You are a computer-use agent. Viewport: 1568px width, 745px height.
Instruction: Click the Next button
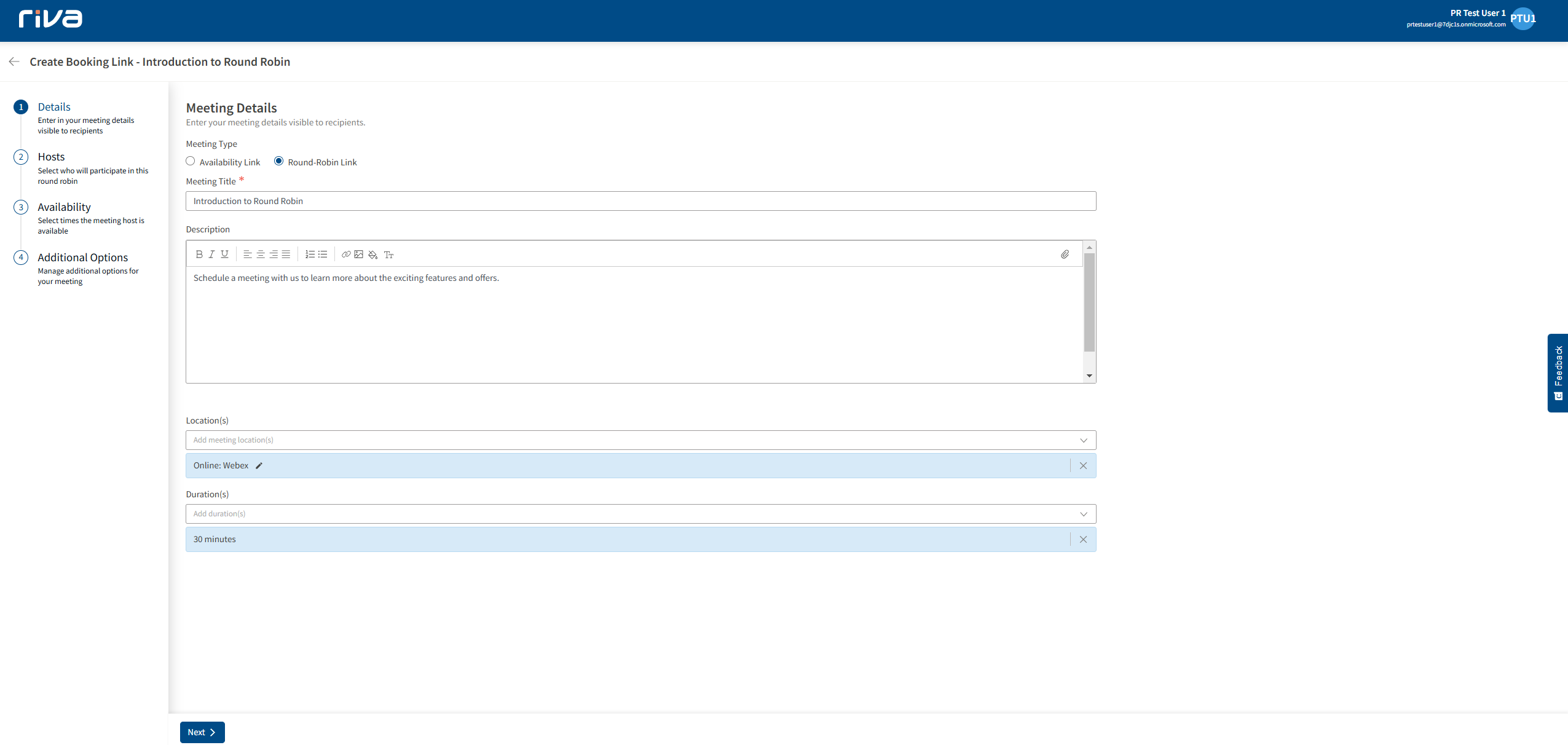coord(202,732)
